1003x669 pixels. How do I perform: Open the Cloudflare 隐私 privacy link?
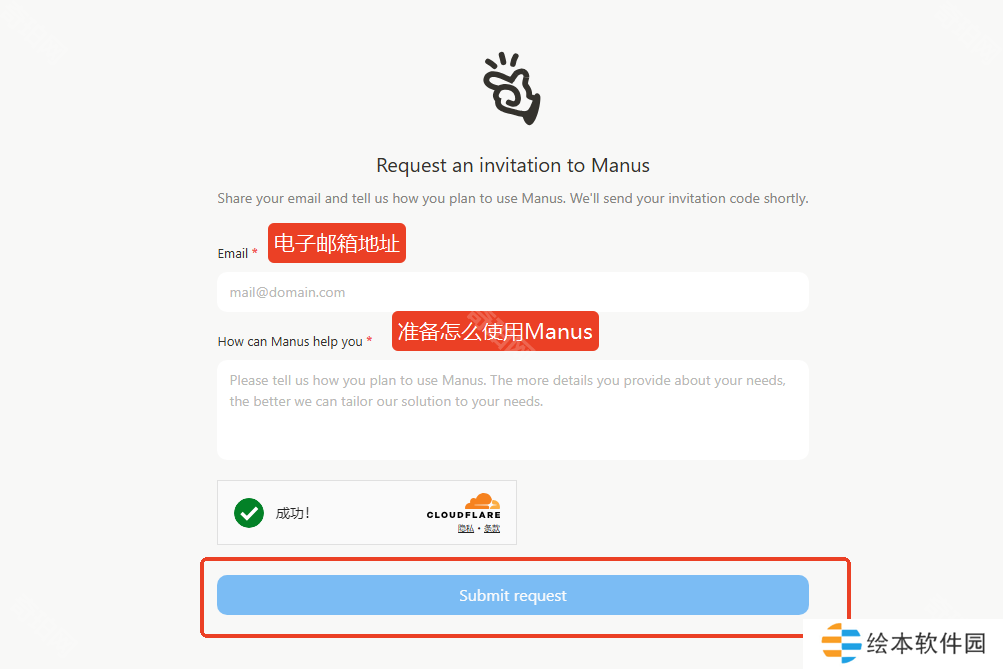point(466,528)
